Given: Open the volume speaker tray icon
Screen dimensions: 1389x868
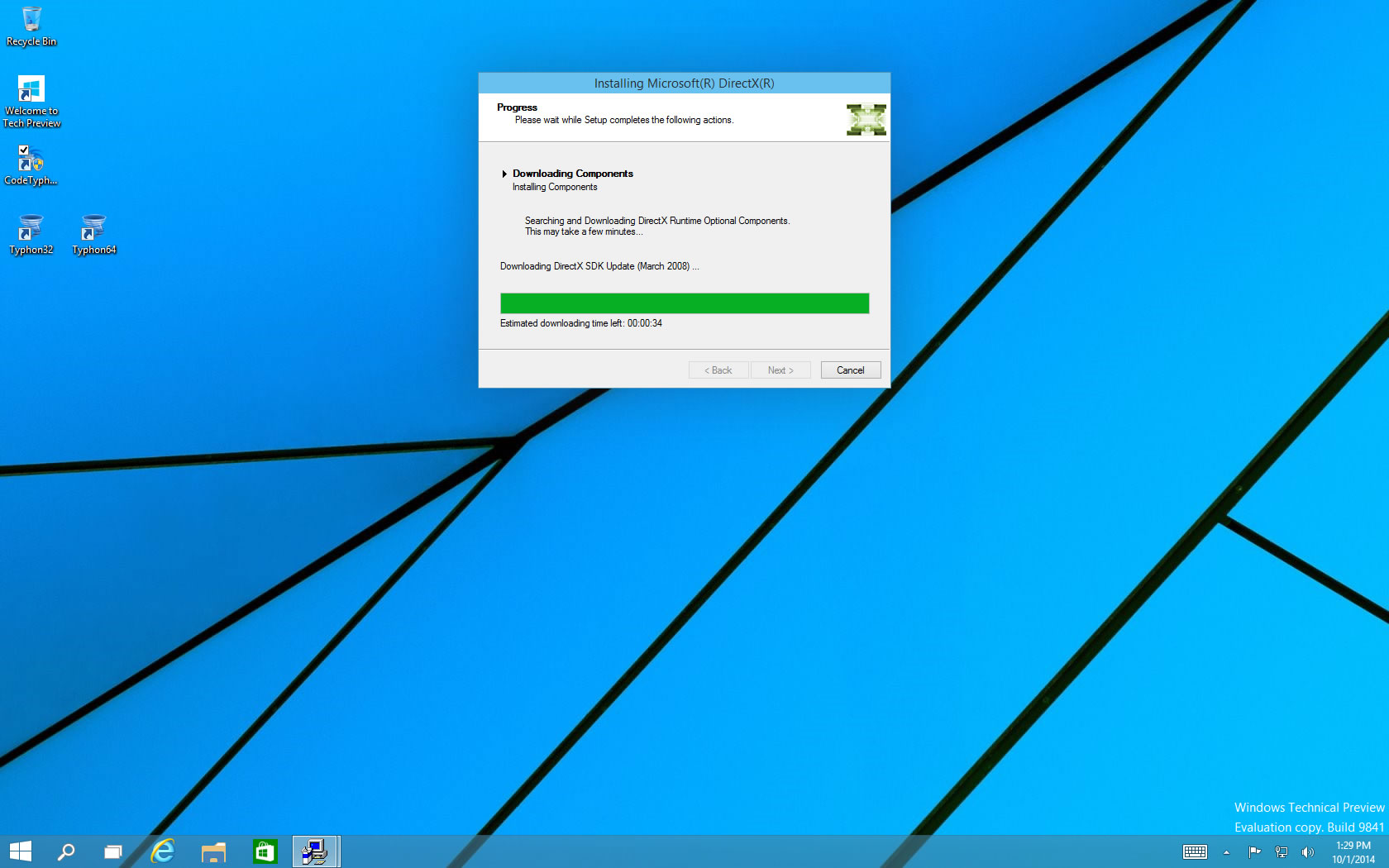Looking at the screenshot, I should (x=1307, y=851).
